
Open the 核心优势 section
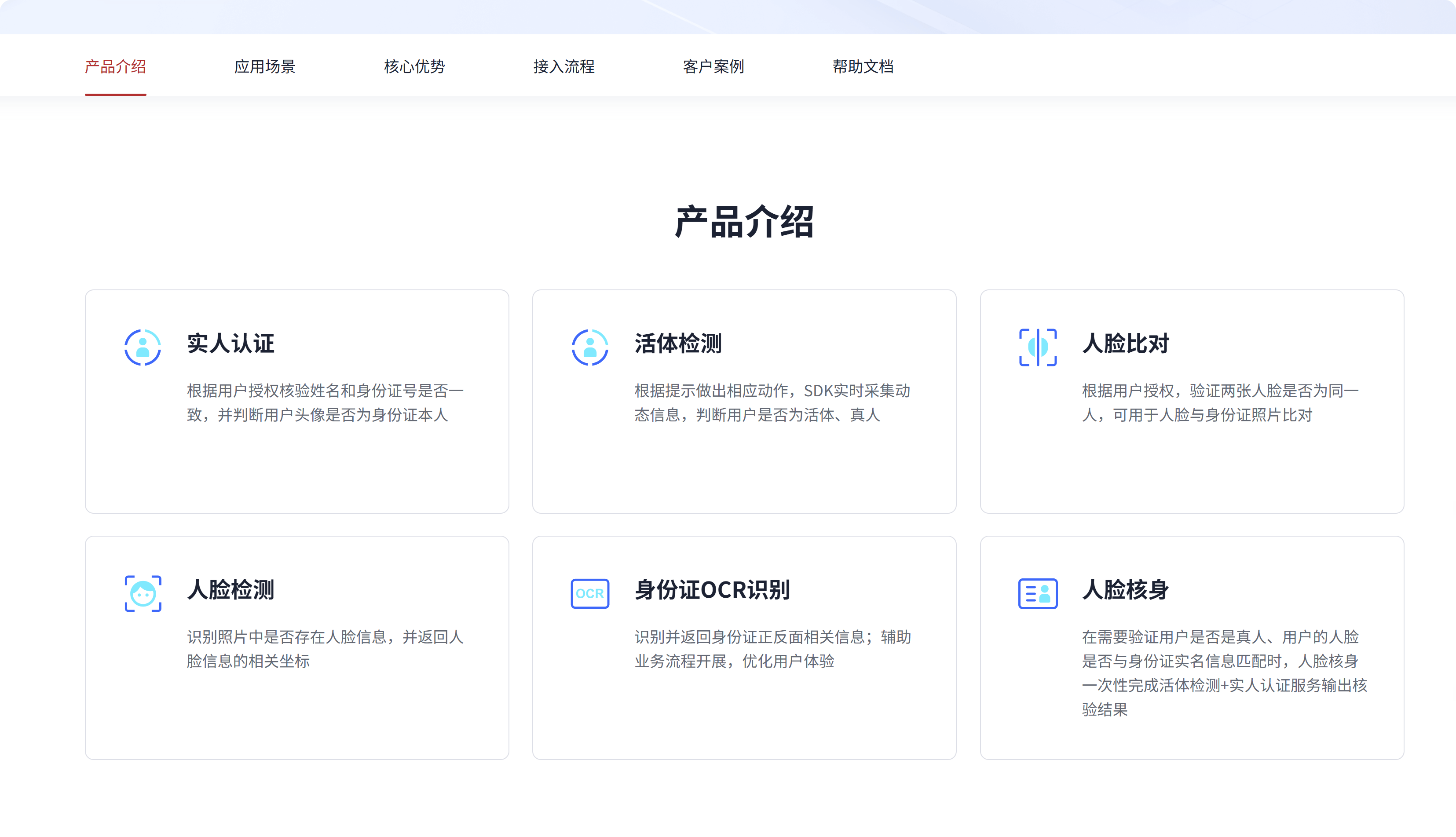[x=415, y=67]
